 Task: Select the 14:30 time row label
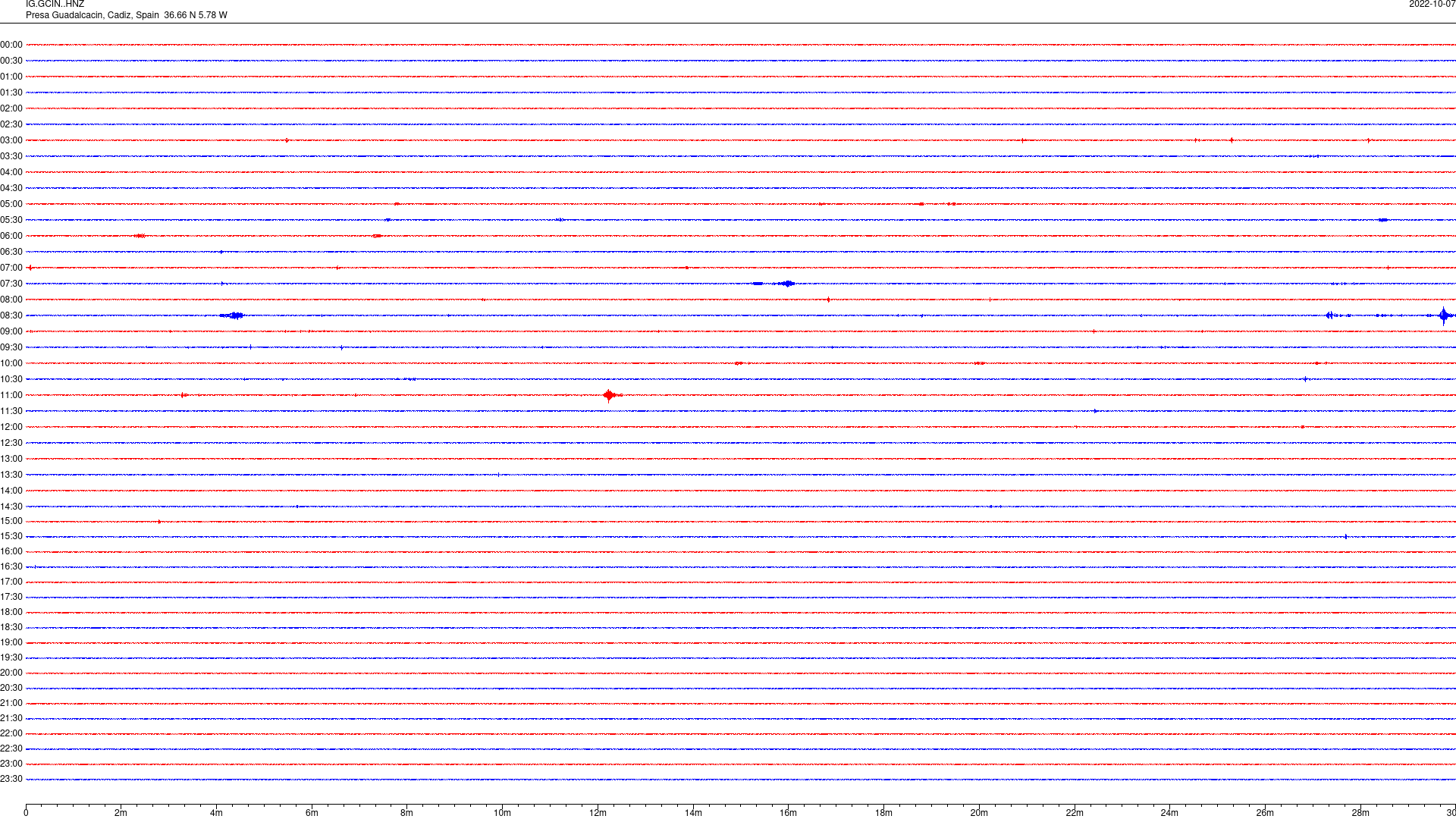click(x=11, y=507)
